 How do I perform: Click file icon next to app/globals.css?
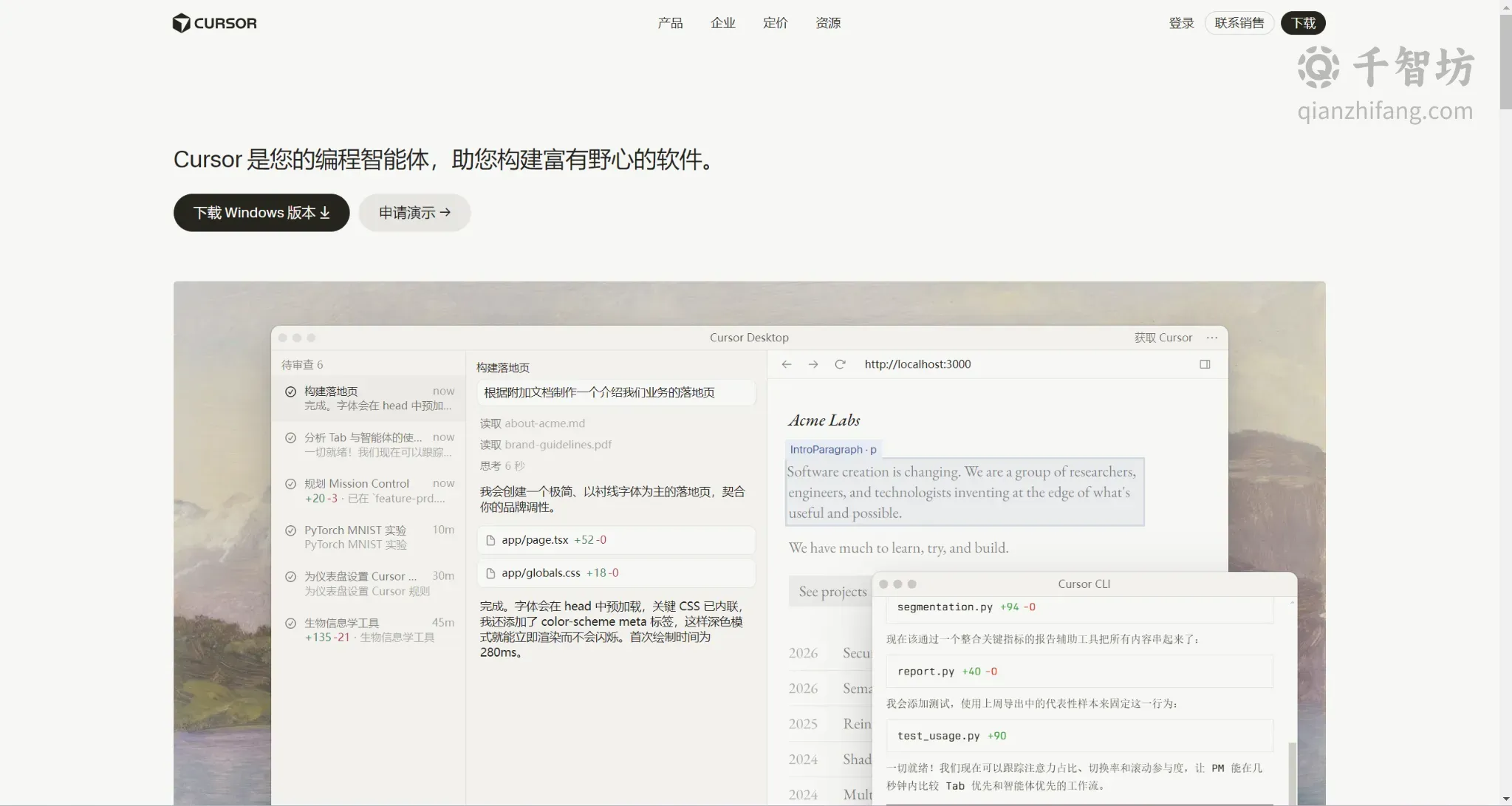(x=490, y=573)
